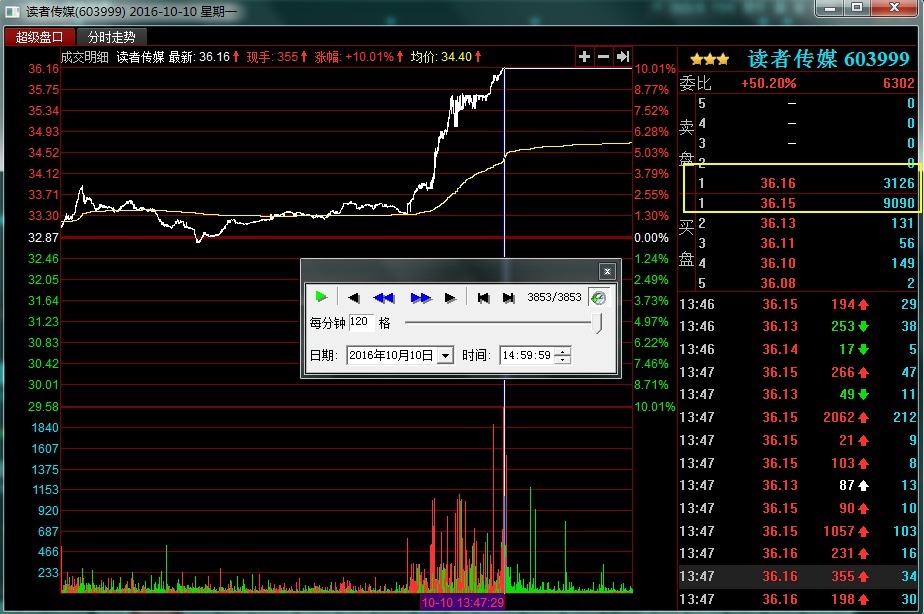The height and width of the screenshot is (614, 924).
Task: Click the 每分钟 speed input field
Action: [x=361, y=323]
